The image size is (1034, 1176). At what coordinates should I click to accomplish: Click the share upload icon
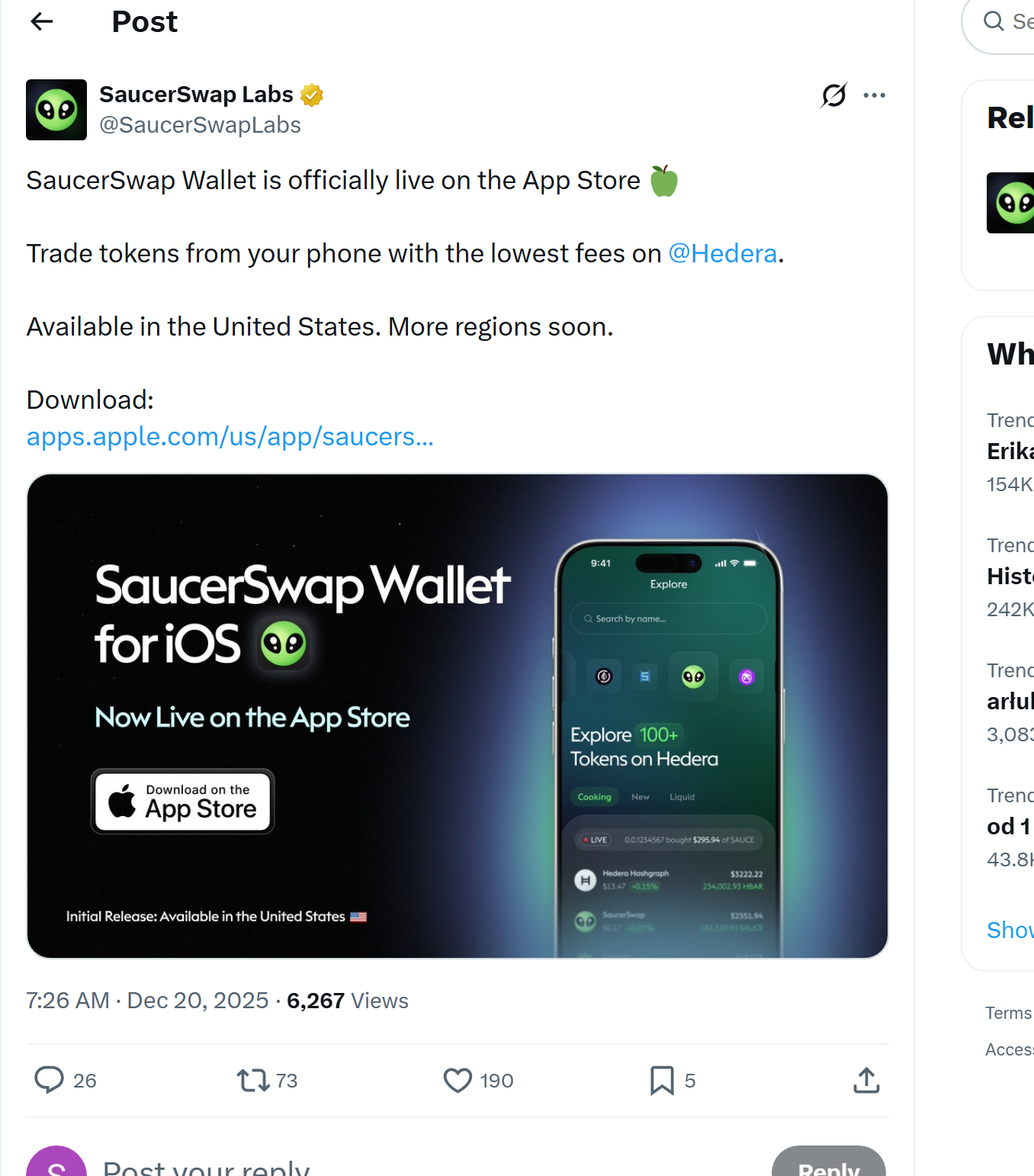point(866,1080)
